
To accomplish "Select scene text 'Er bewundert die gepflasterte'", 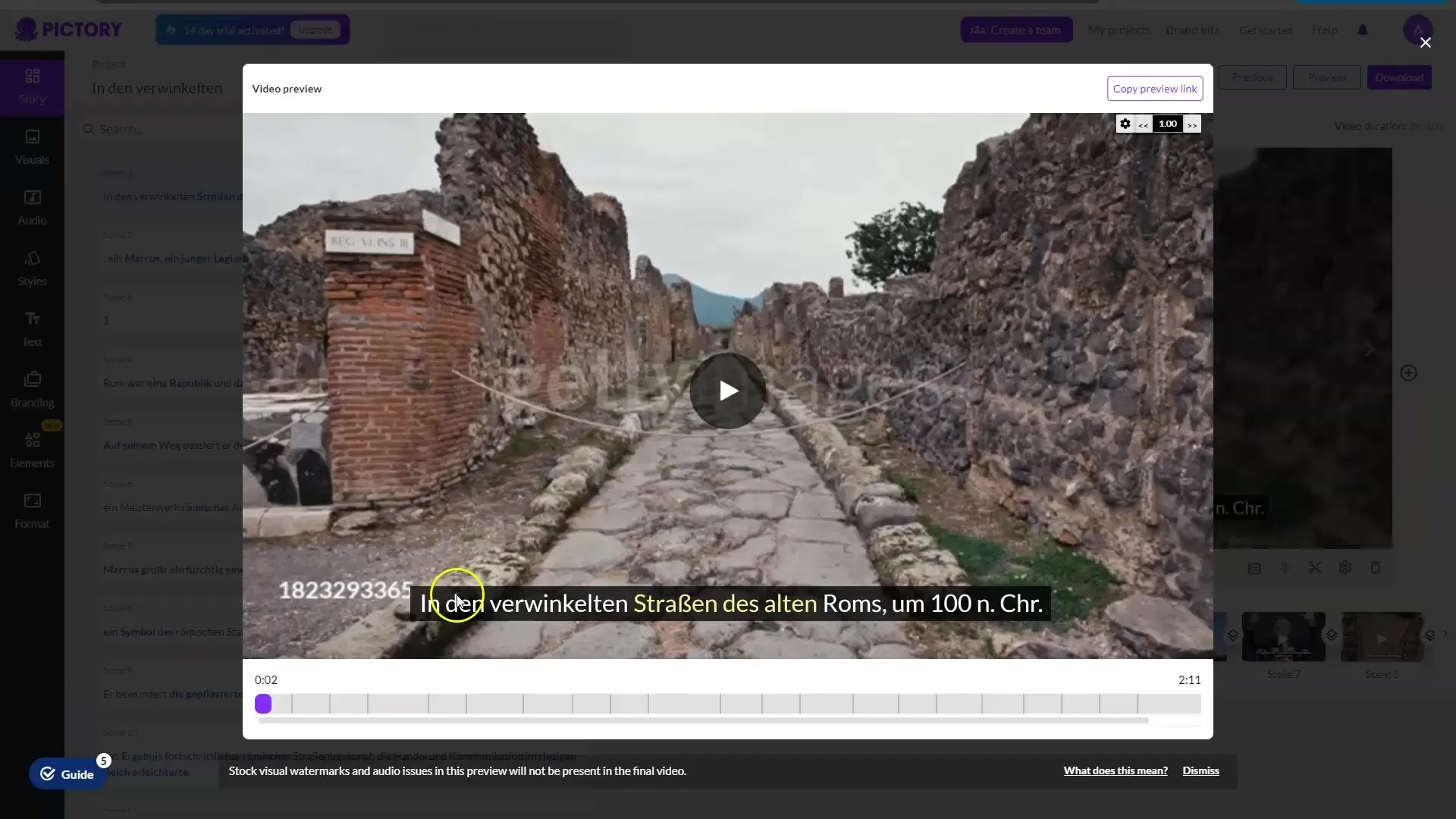I will point(173,694).
